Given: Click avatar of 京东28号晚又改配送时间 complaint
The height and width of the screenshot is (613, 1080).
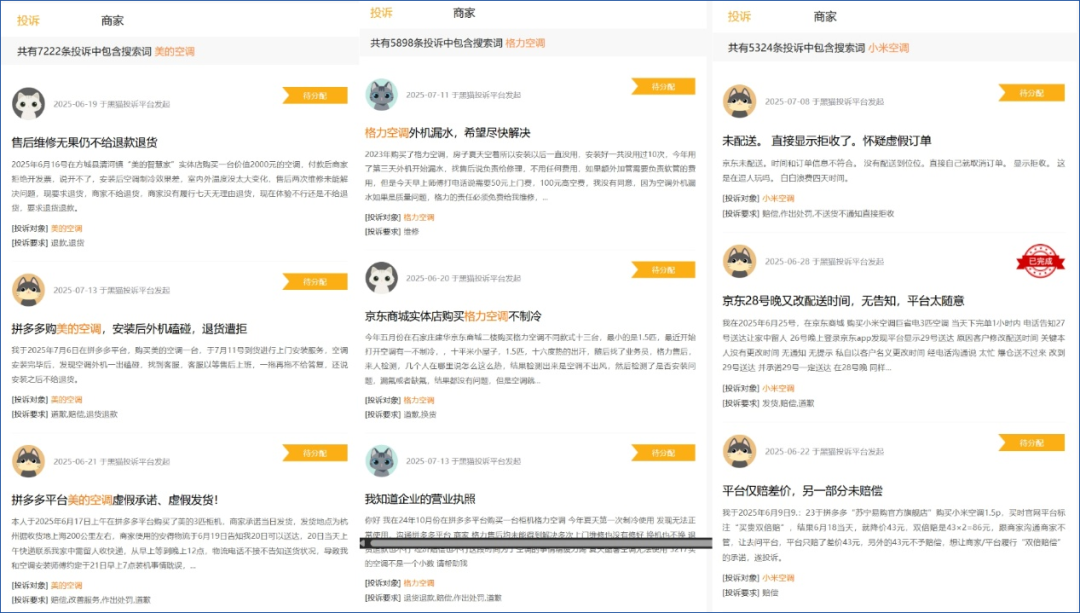Looking at the screenshot, I should pyautogui.click(x=739, y=262).
